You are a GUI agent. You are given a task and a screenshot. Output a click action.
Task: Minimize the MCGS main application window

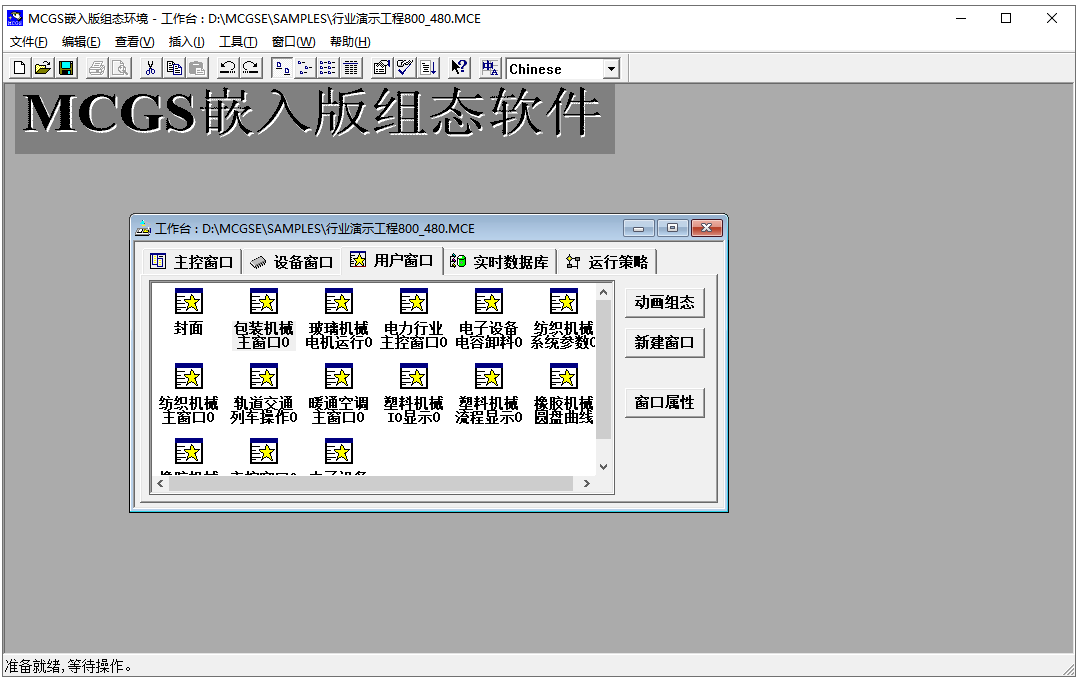point(961,19)
